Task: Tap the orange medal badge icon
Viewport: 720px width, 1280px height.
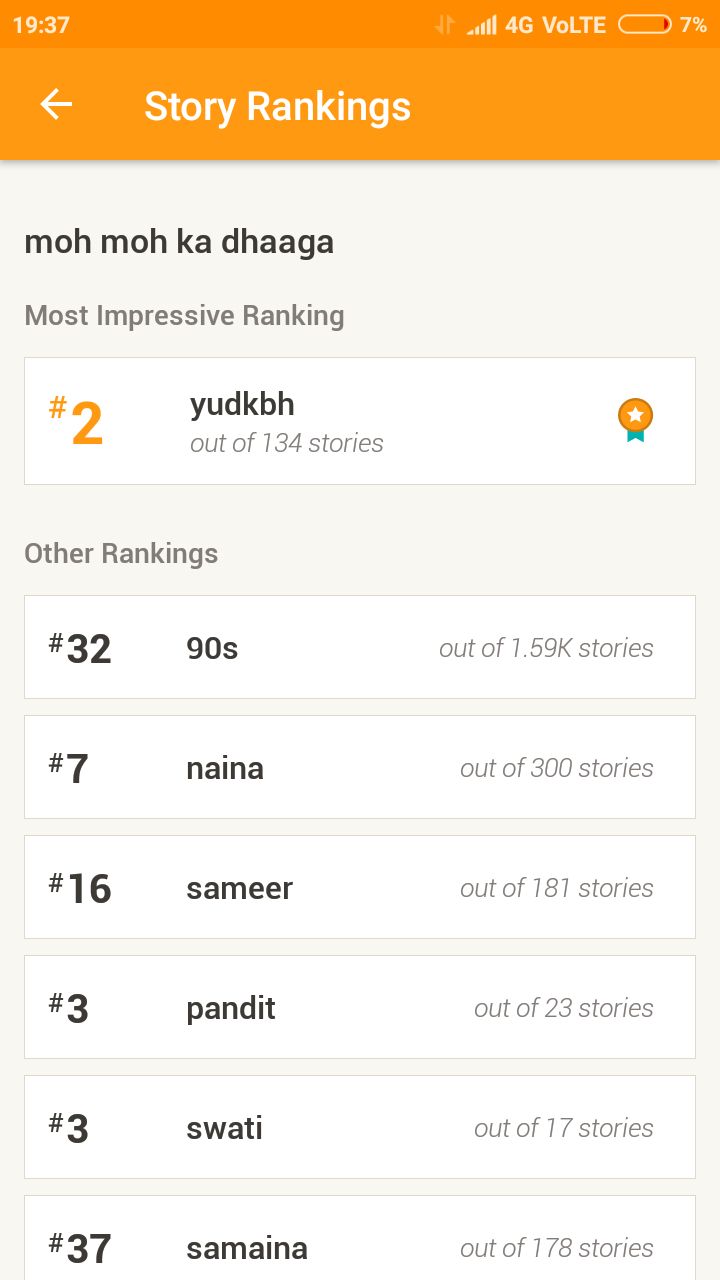Action: [x=635, y=421]
